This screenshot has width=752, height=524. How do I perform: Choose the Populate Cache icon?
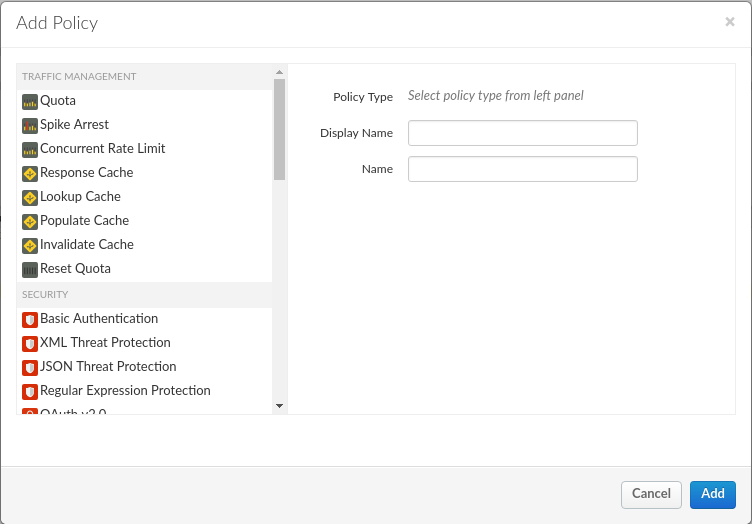30,221
